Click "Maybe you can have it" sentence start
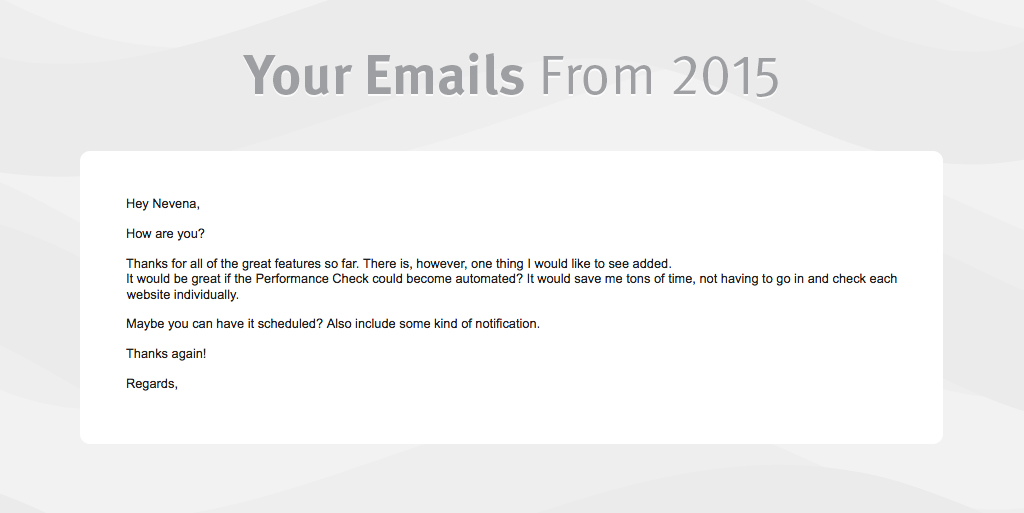 [188, 324]
